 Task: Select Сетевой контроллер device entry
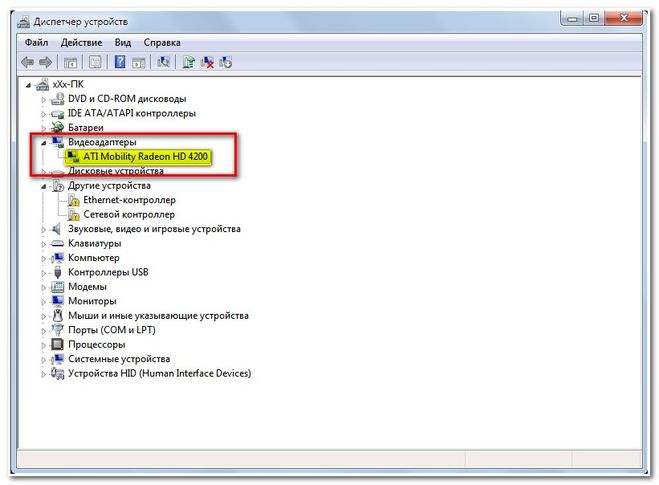pyautogui.click(x=129, y=214)
